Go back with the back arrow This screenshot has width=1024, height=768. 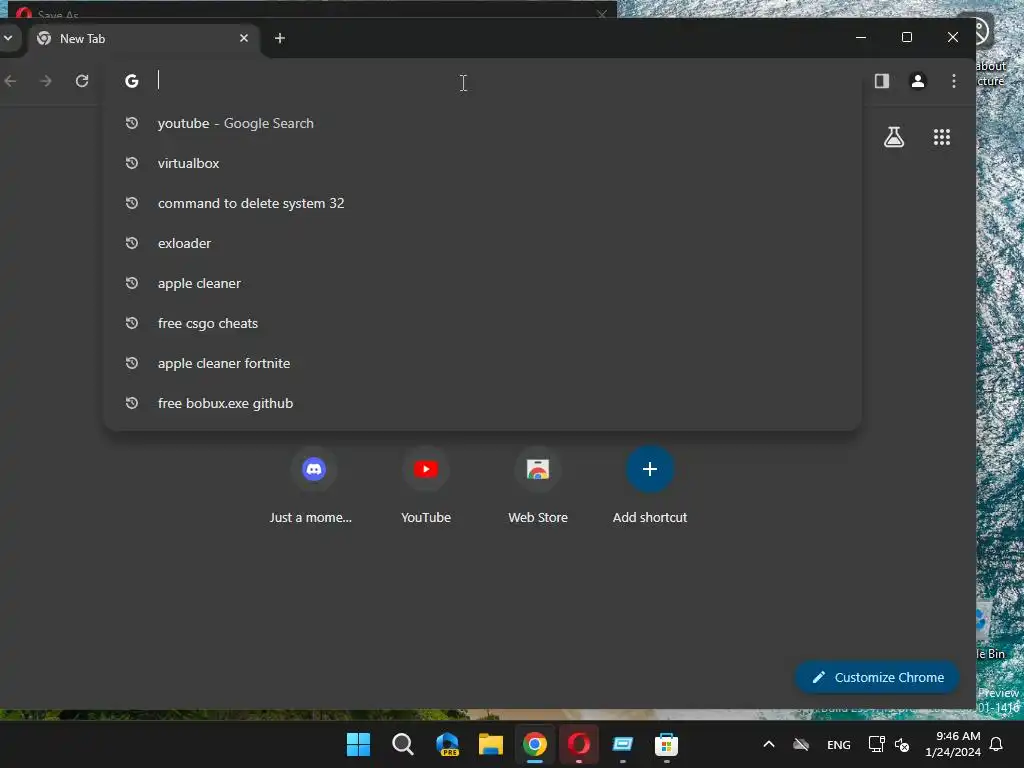pos(10,81)
